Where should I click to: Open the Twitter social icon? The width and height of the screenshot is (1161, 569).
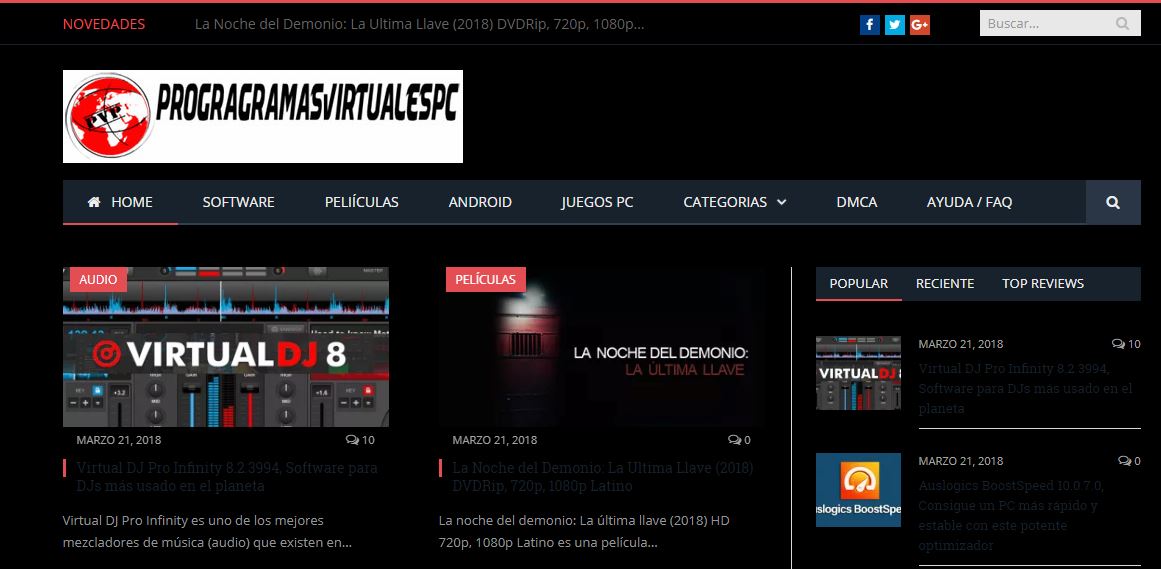click(x=894, y=24)
